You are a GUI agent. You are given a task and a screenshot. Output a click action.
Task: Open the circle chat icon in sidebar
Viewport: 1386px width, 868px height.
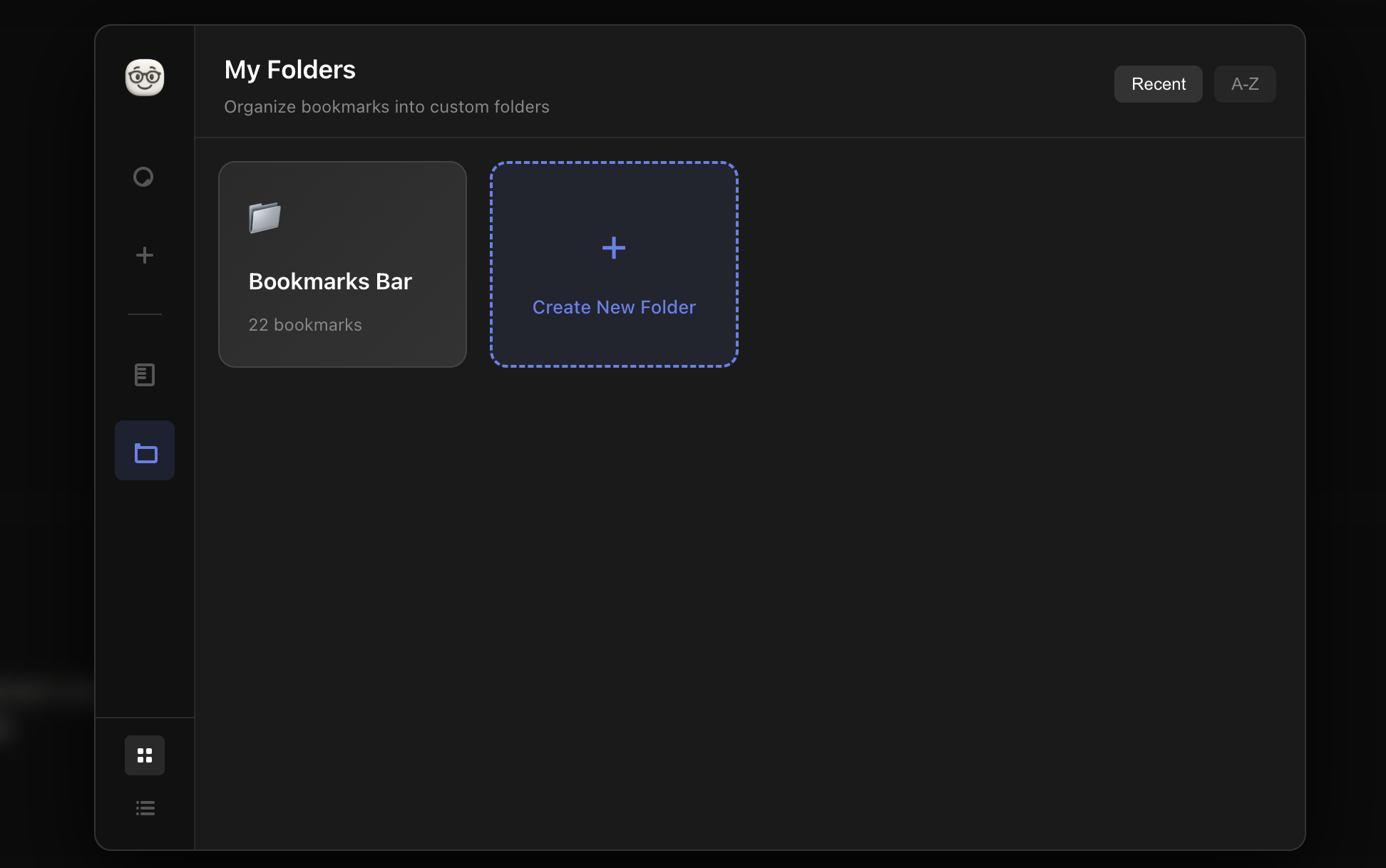(x=144, y=177)
